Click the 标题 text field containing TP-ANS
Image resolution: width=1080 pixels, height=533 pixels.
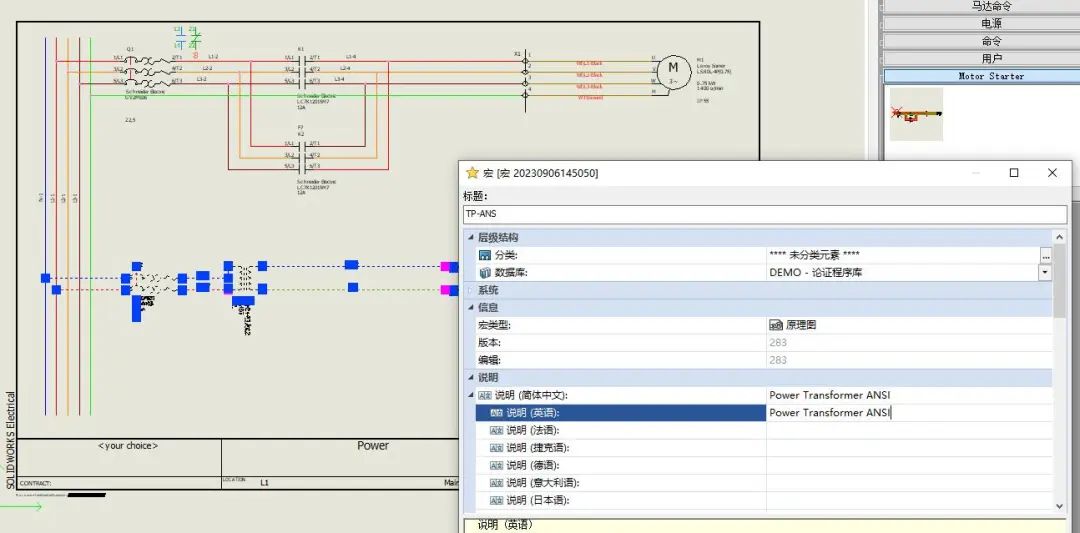tap(765, 214)
